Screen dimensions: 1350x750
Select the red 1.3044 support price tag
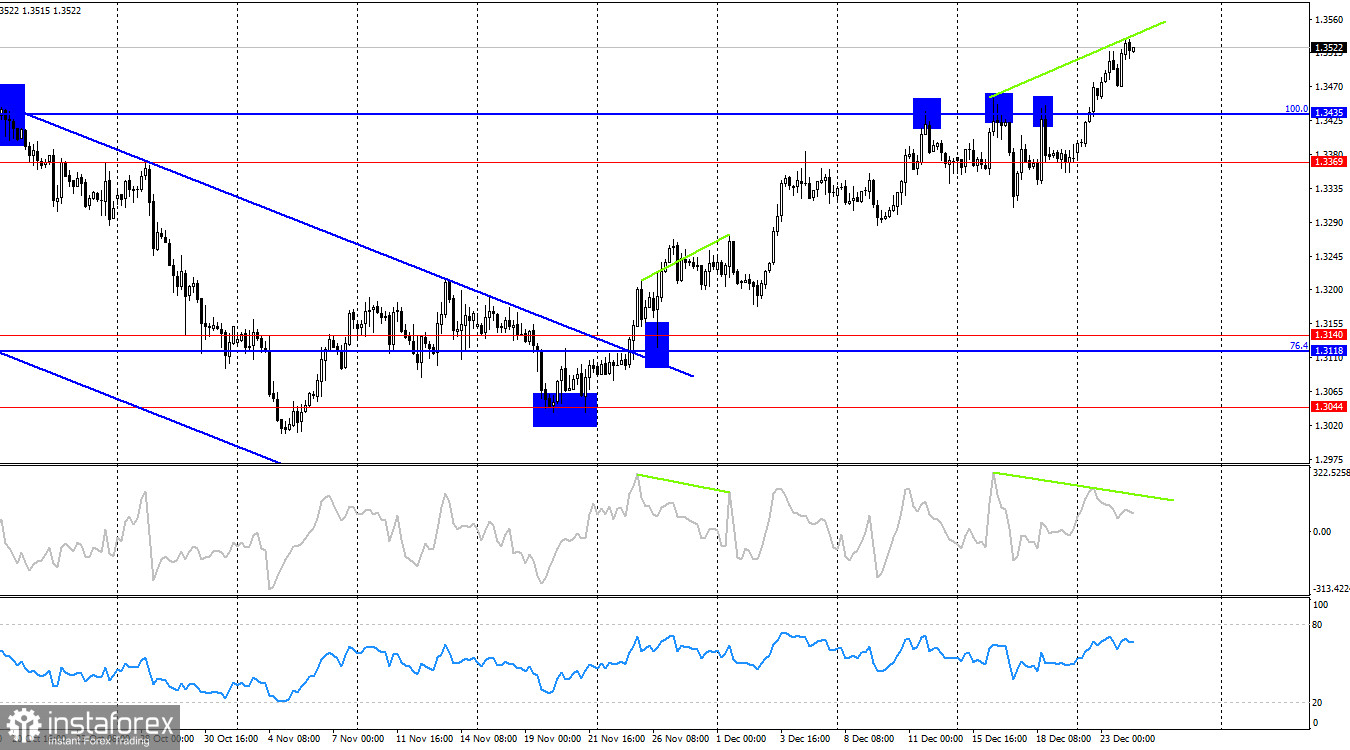pyautogui.click(x=1330, y=406)
